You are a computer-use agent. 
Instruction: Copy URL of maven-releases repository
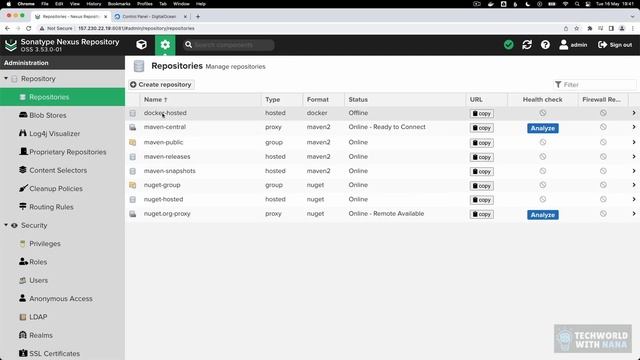click(482, 157)
